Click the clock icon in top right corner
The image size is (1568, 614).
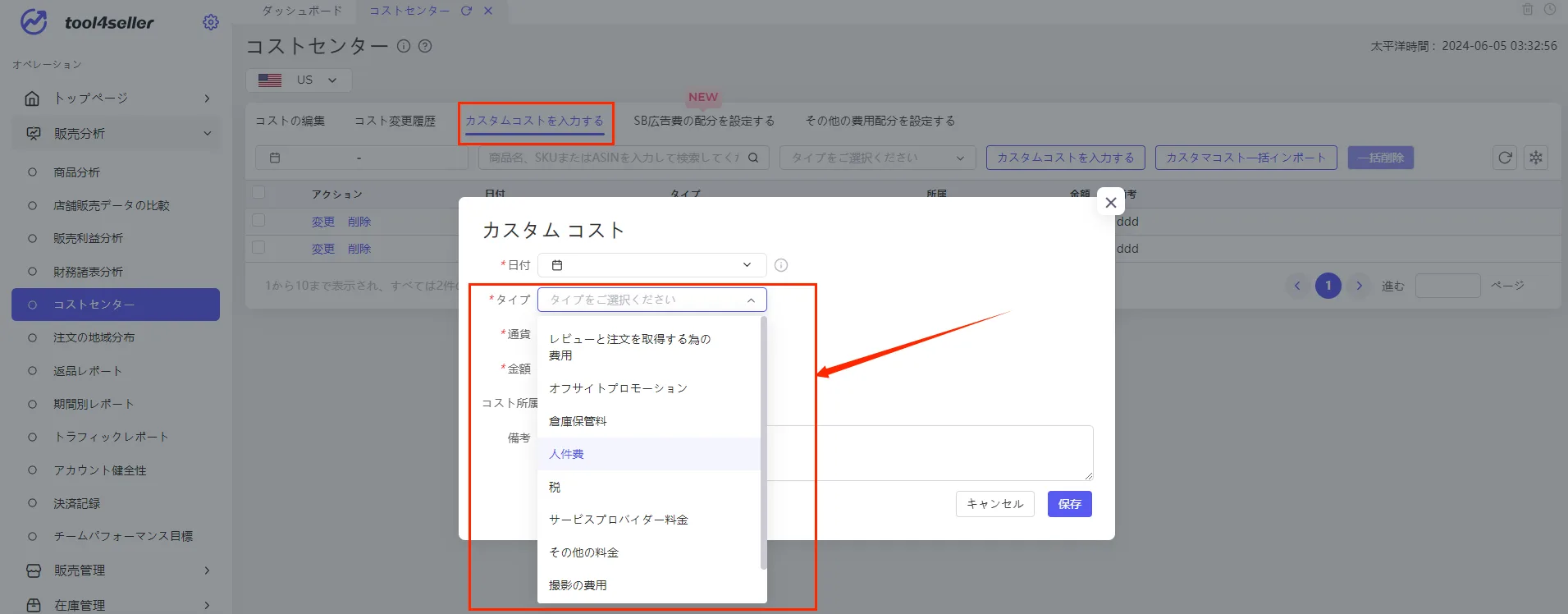pos(1550,10)
